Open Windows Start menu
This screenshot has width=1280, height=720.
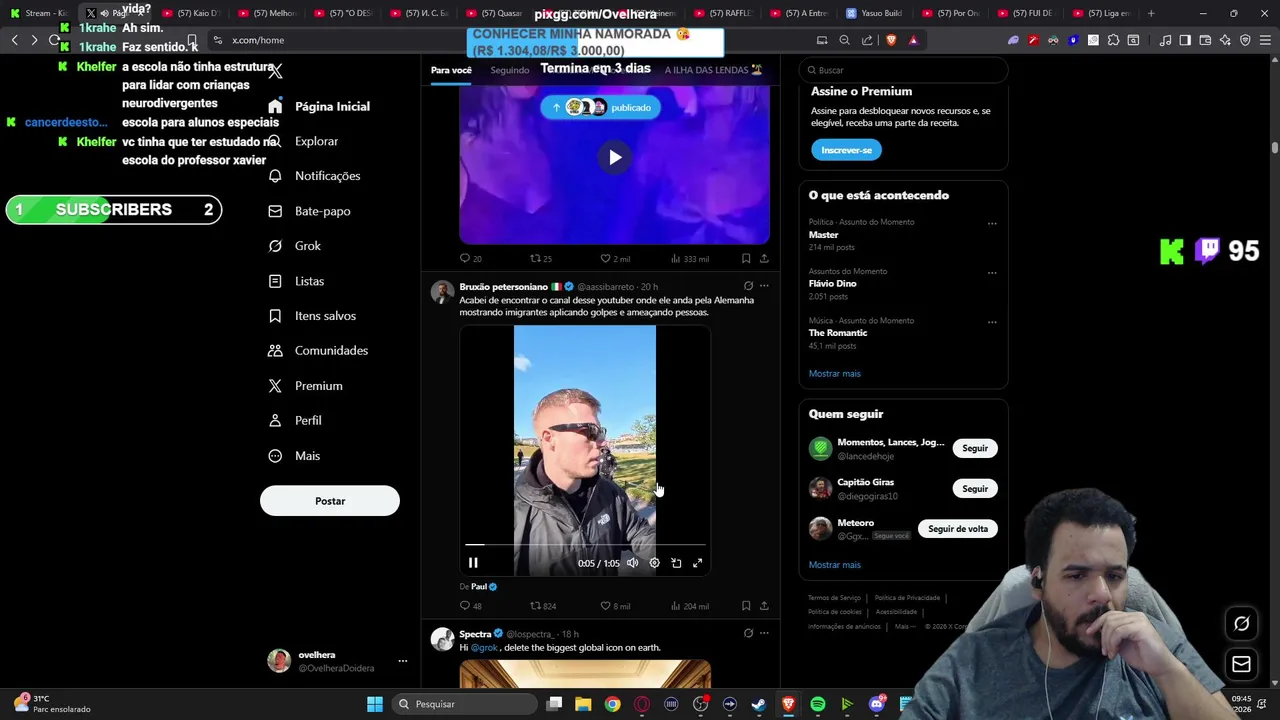pyautogui.click(x=374, y=704)
